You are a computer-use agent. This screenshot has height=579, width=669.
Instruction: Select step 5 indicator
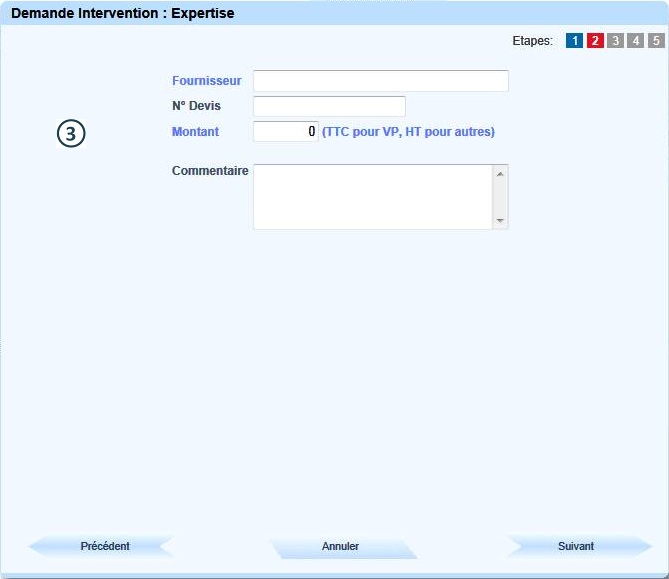pyautogui.click(x=656, y=41)
